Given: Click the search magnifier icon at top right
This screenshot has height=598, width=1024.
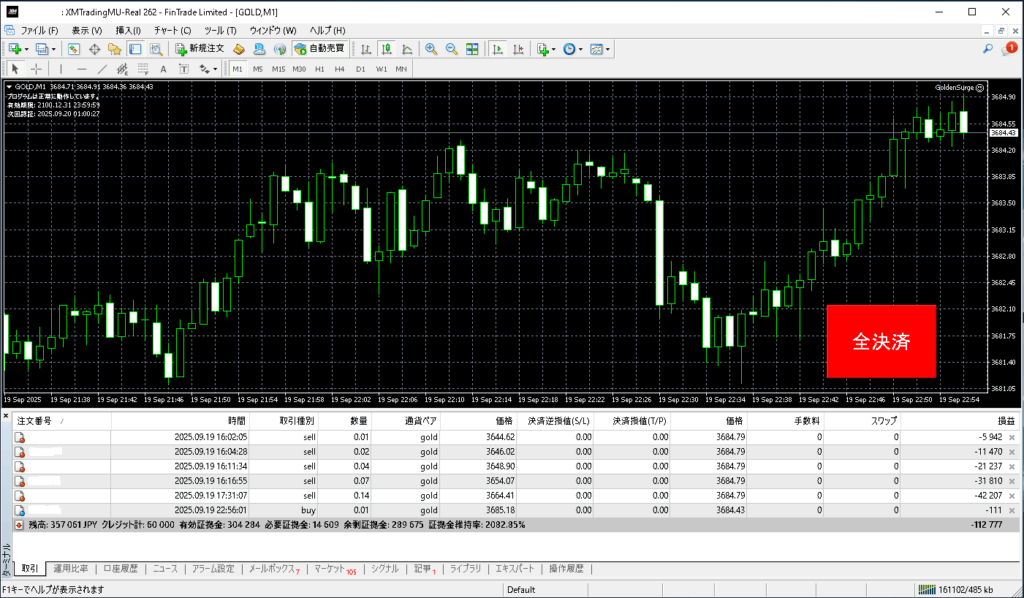Looking at the screenshot, I should point(988,48).
